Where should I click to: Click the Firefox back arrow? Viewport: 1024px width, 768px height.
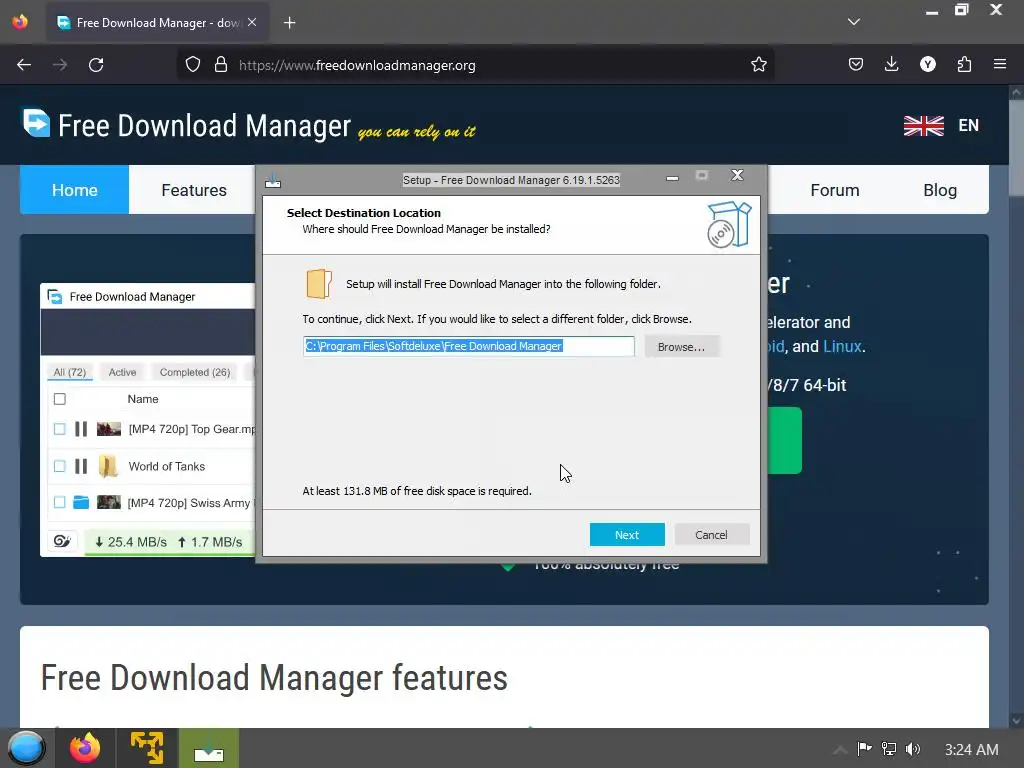point(24,65)
